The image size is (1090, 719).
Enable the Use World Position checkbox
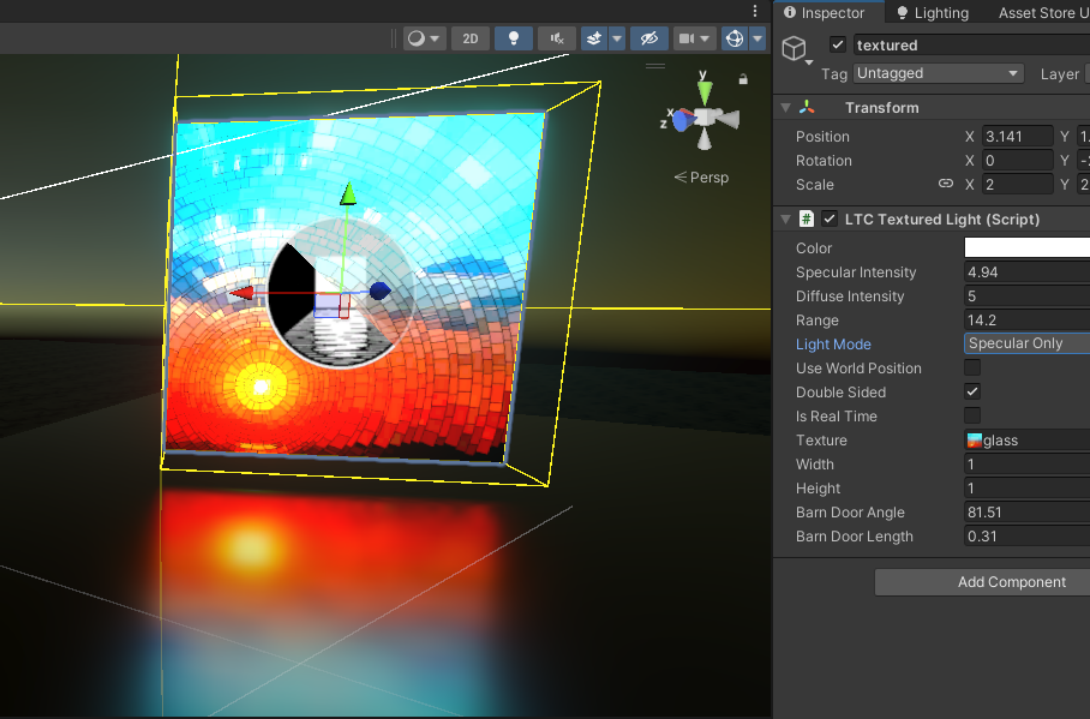click(x=972, y=368)
